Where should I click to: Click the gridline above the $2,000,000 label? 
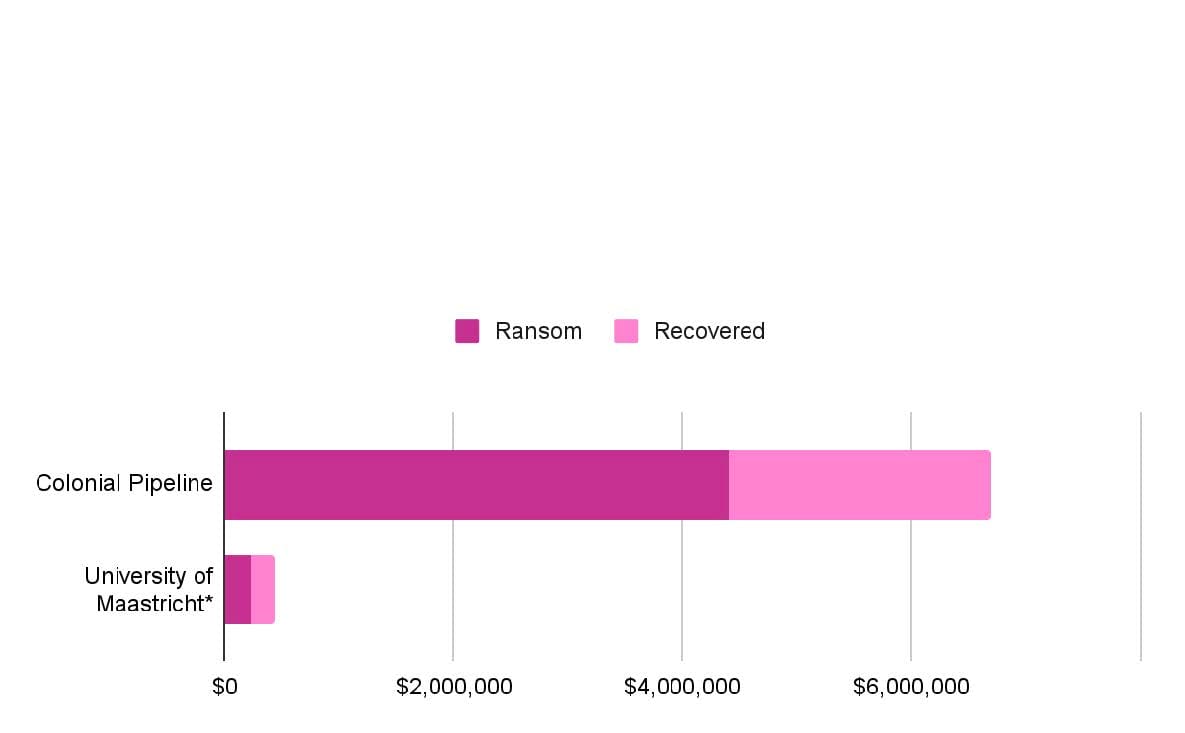(453, 430)
